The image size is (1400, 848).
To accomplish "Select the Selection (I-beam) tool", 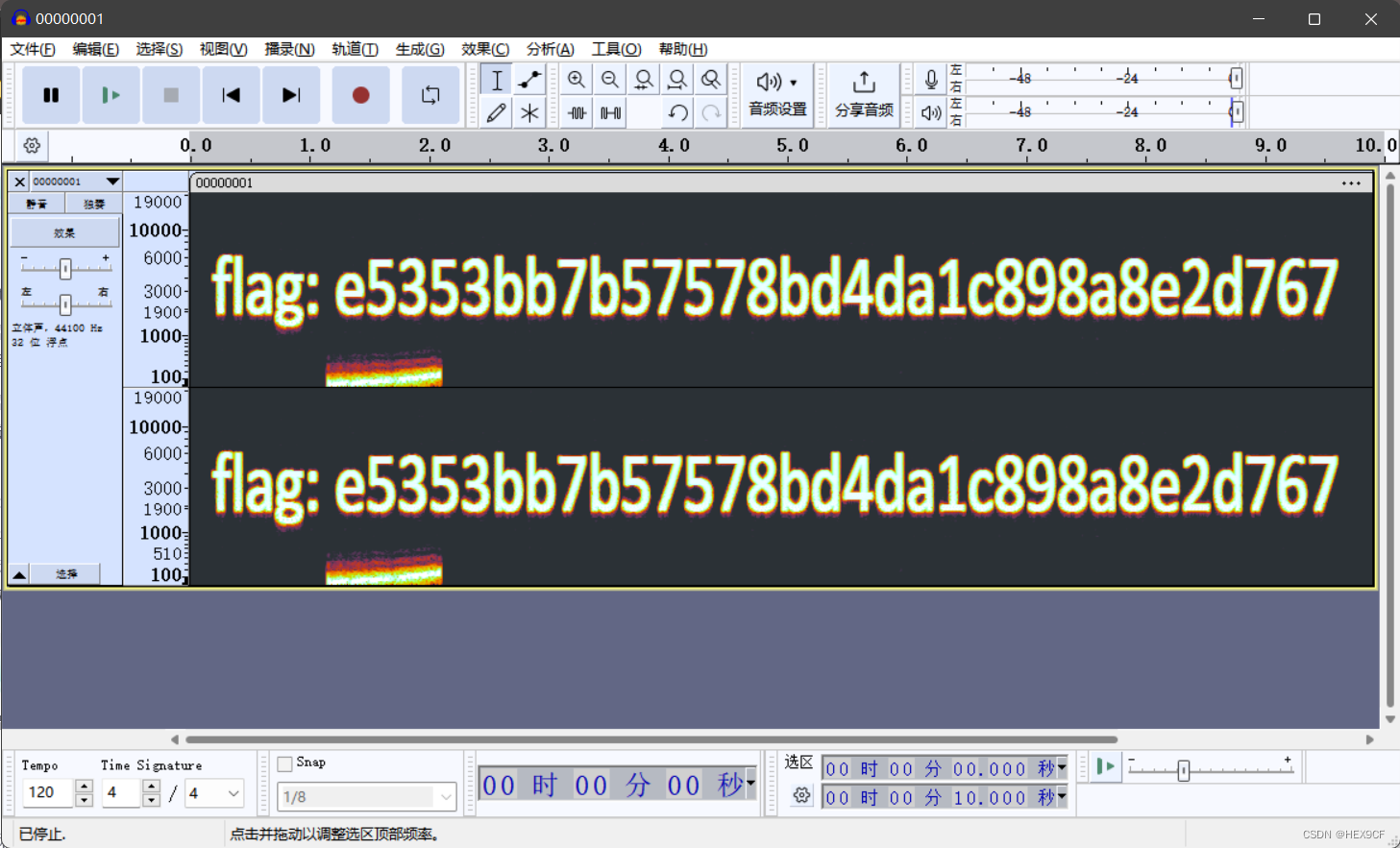I will pos(497,80).
